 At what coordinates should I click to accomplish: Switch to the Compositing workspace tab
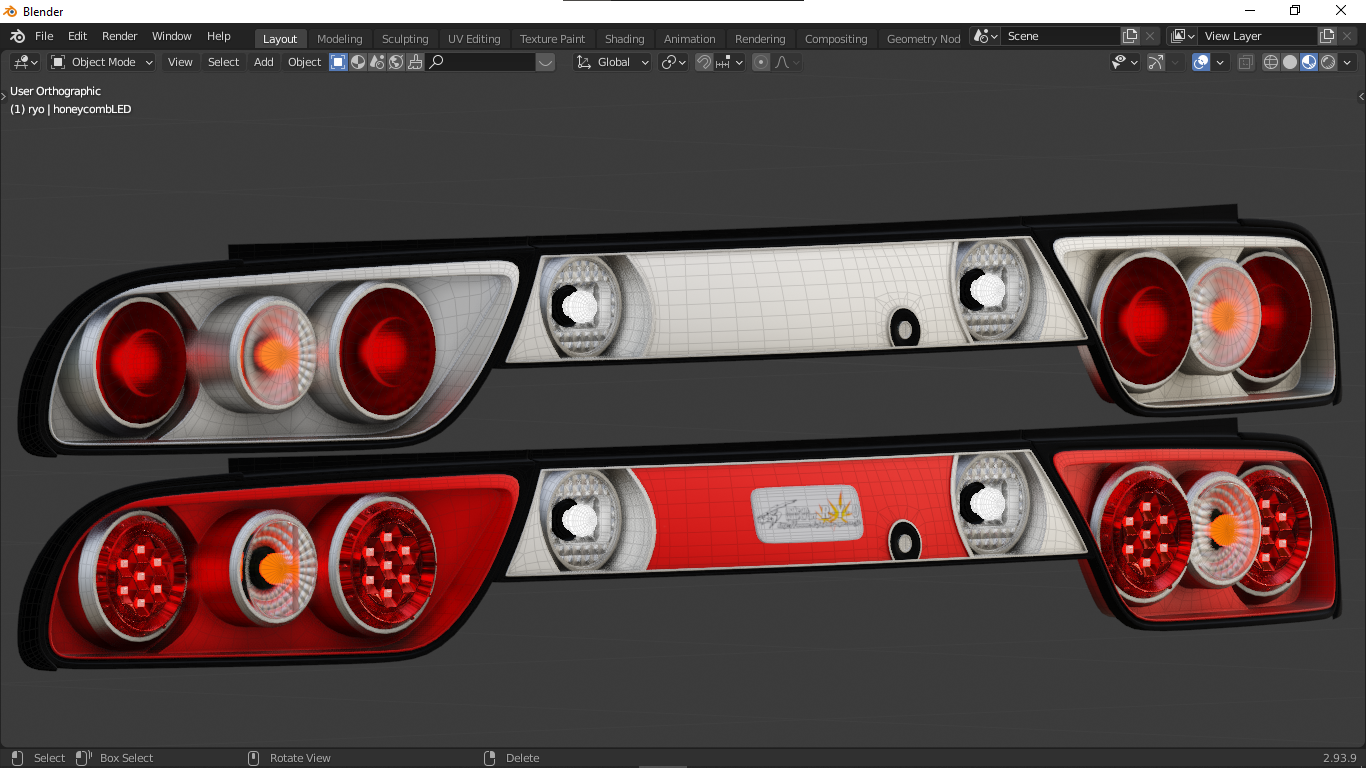pyautogui.click(x=836, y=39)
